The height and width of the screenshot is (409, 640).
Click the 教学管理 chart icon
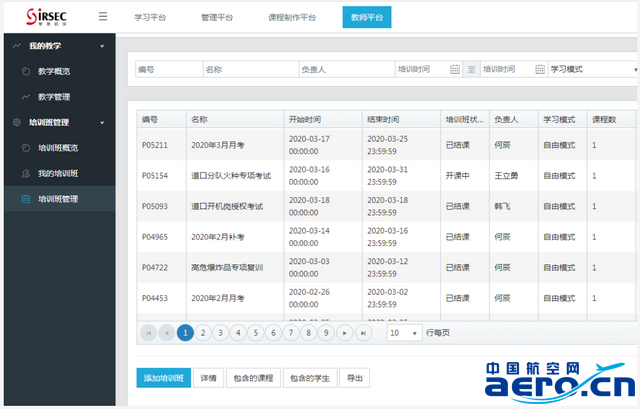point(26,97)
